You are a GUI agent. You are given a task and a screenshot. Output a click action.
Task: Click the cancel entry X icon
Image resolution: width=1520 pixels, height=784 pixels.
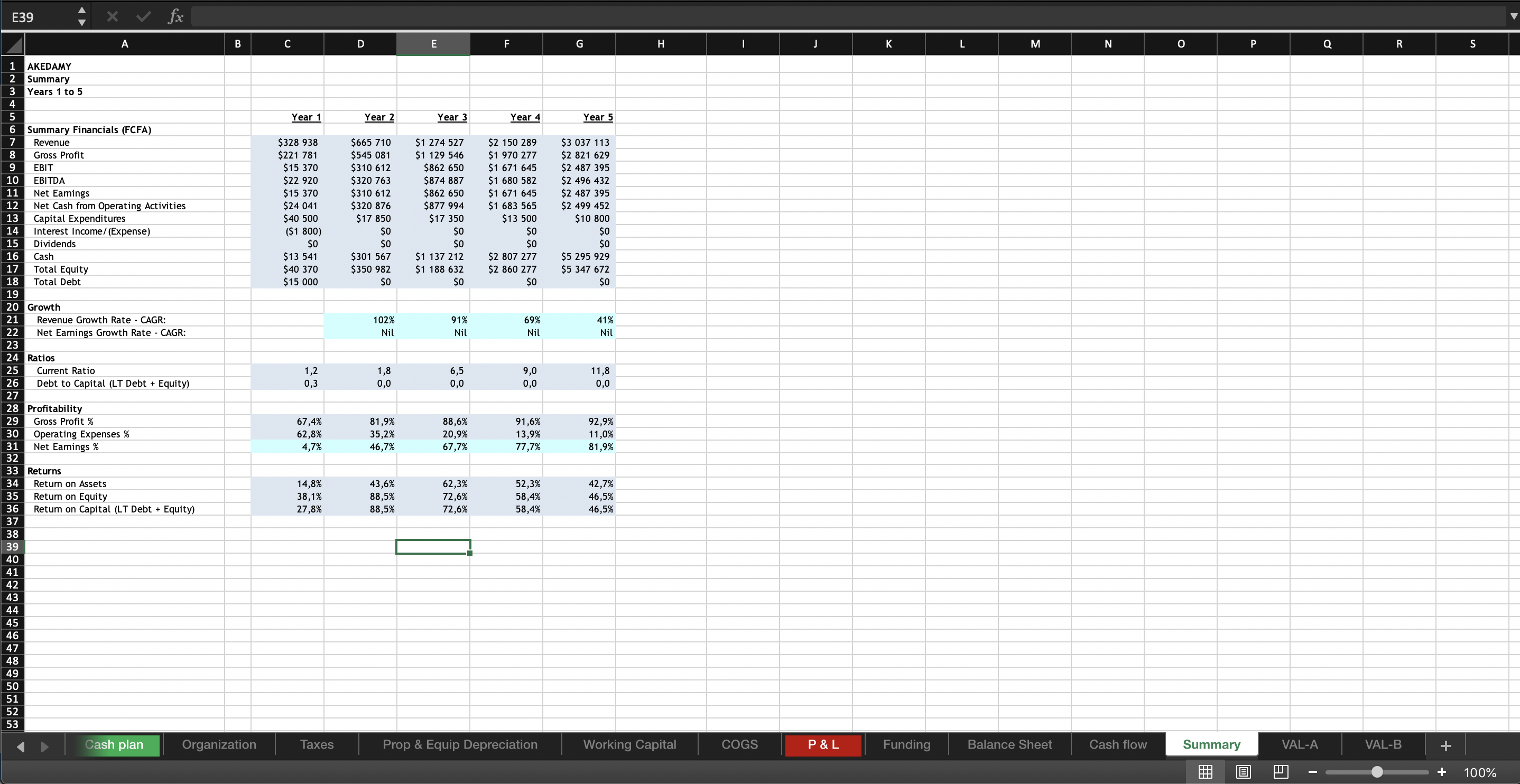112,16
